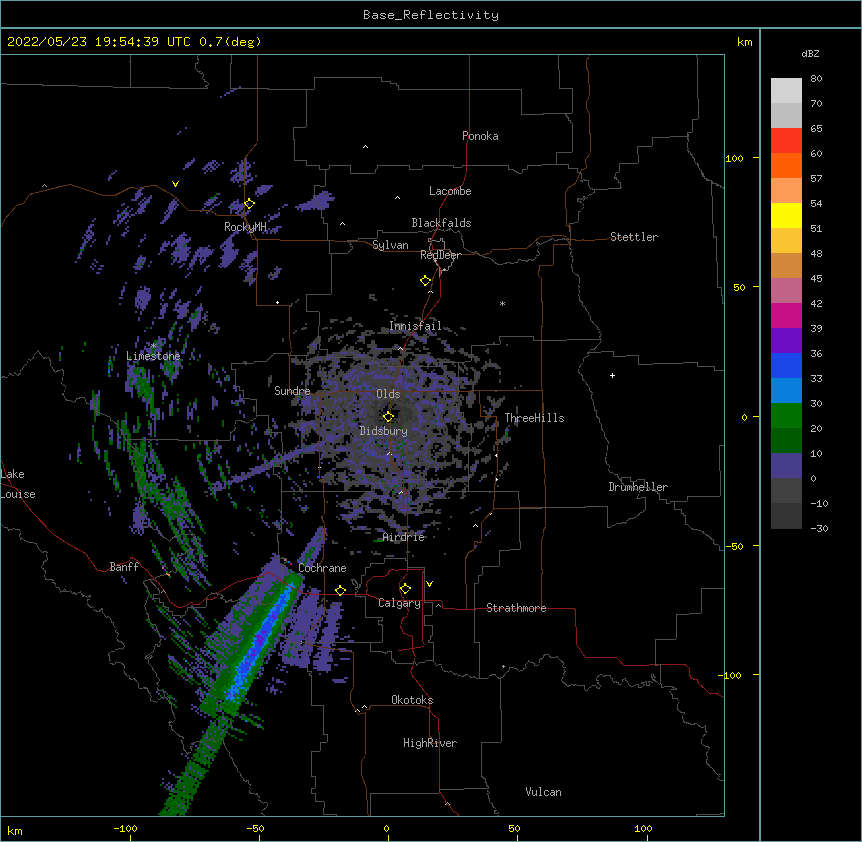Viewport: 862px width, 842px height.
Task: Click the red swatch in dBZ legend
Action: [x=786, y=141]
